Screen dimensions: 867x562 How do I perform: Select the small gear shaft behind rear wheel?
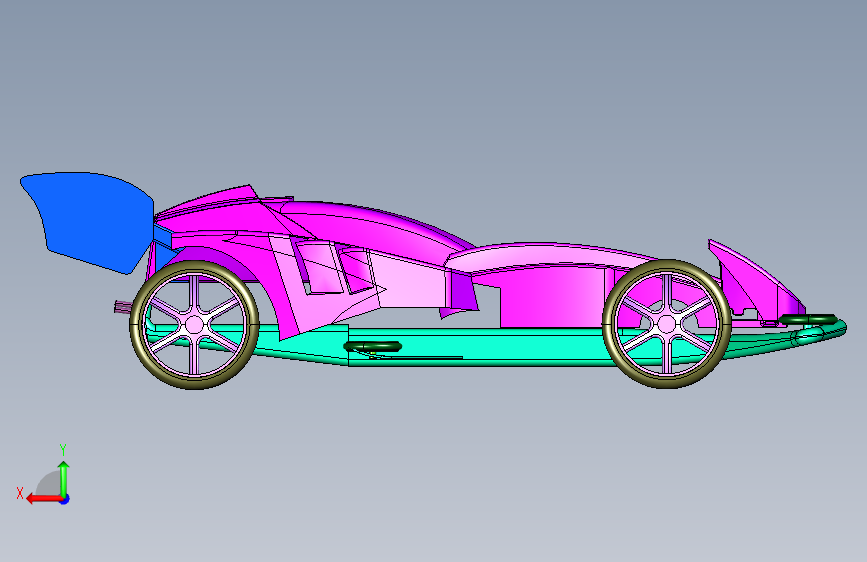[123, 307]
